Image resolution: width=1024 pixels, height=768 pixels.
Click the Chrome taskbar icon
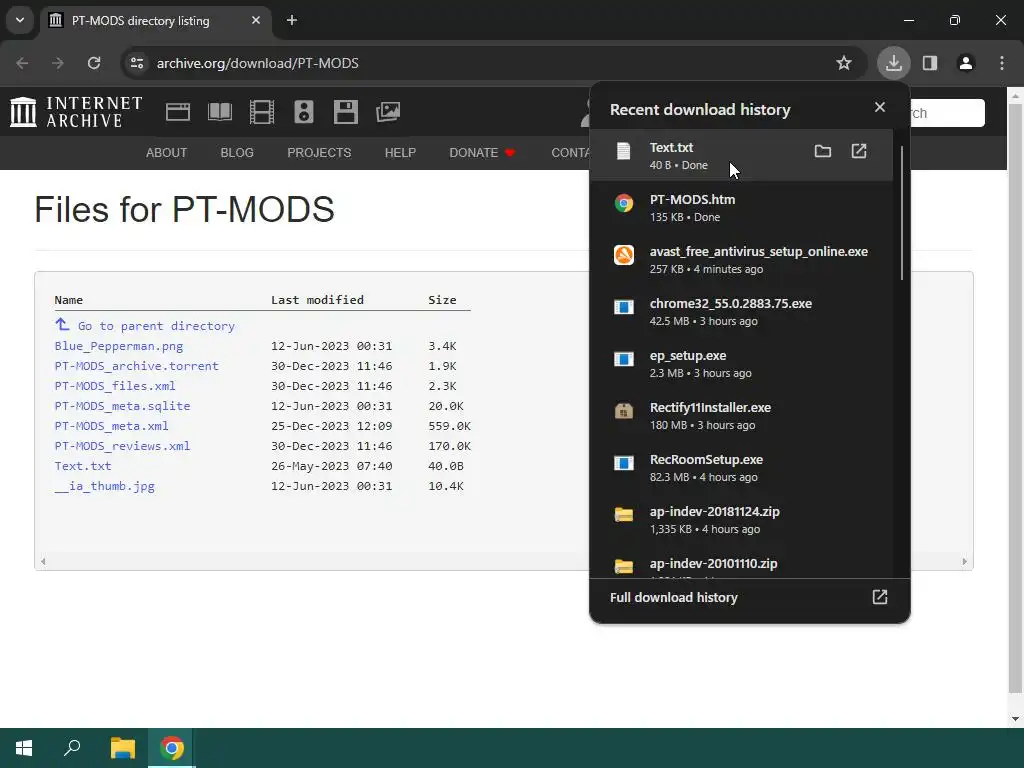[172, 748]
